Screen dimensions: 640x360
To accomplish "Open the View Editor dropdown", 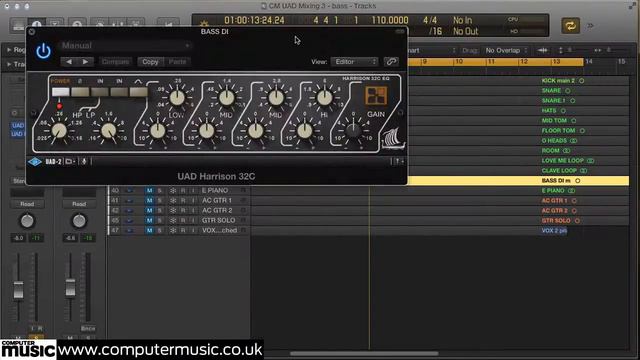I will click(355, 62).
